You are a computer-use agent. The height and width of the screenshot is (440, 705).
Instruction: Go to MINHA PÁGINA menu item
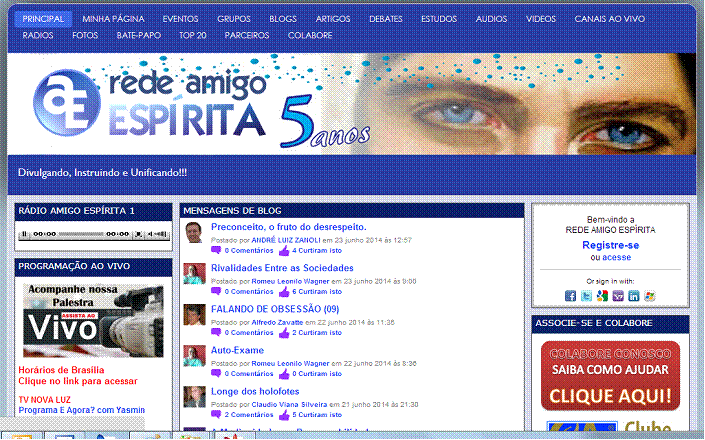(113, 19)
